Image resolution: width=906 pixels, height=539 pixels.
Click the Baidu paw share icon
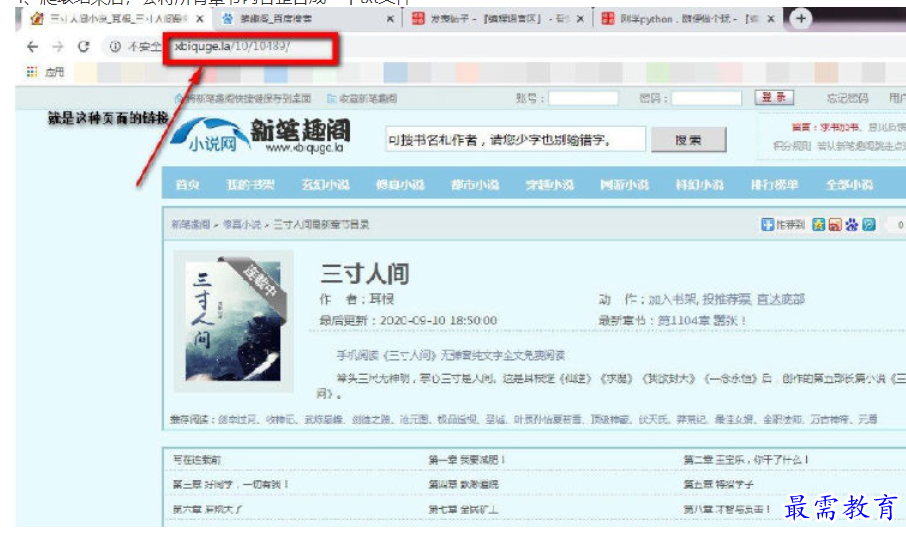(x=852, y=225)
